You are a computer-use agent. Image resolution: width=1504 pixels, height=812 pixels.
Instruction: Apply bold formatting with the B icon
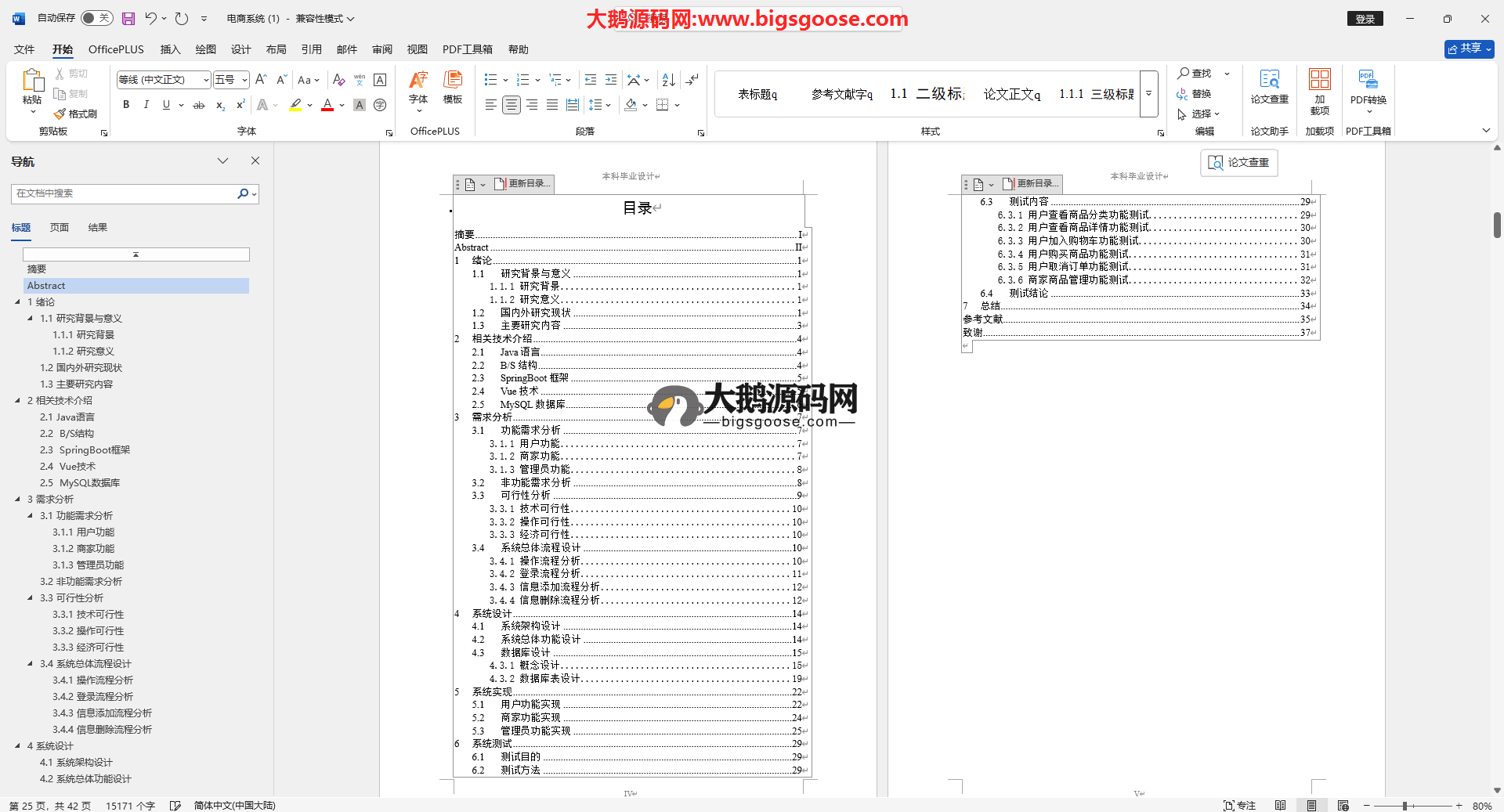(126, 105)
